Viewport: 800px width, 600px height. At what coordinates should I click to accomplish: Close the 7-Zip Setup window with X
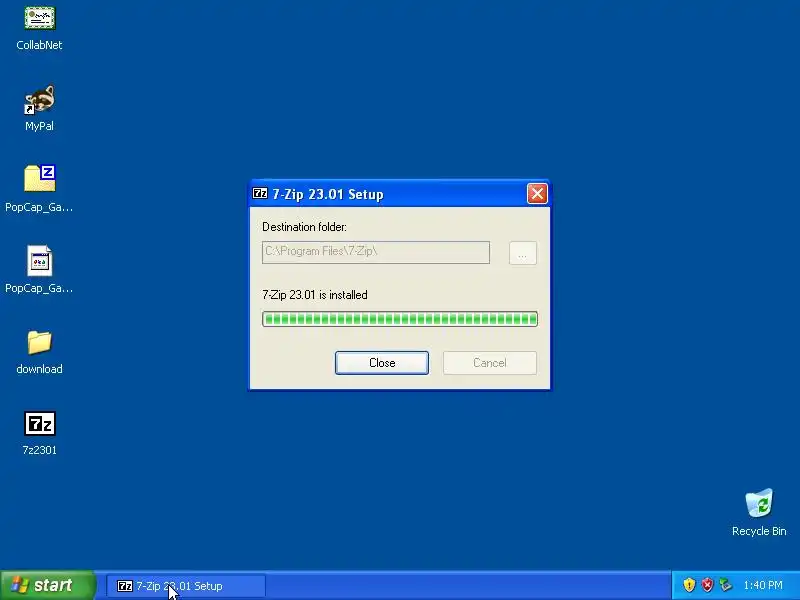pos(537,193)
